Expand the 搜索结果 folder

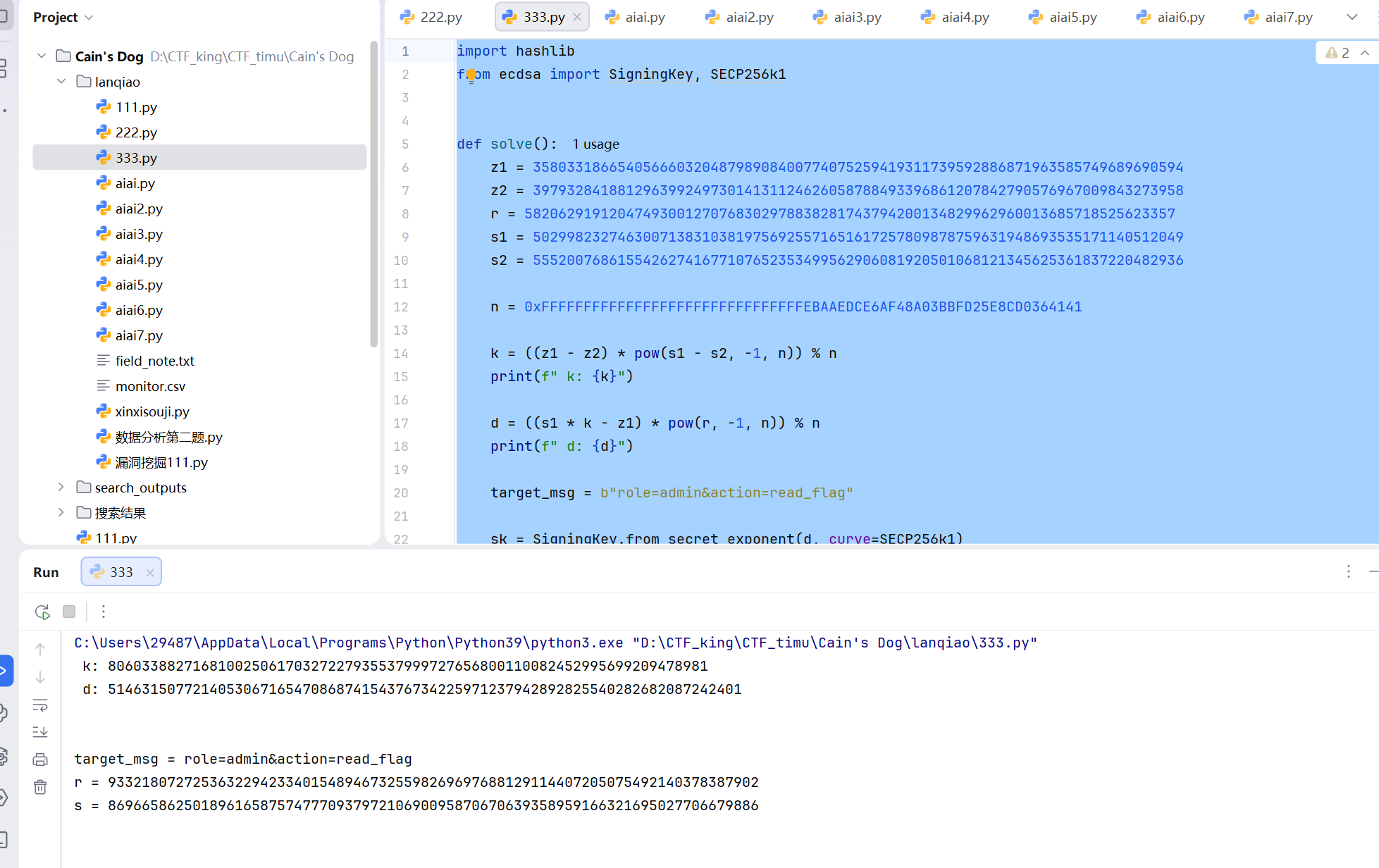pyautogui.click(x=61, y=513)
